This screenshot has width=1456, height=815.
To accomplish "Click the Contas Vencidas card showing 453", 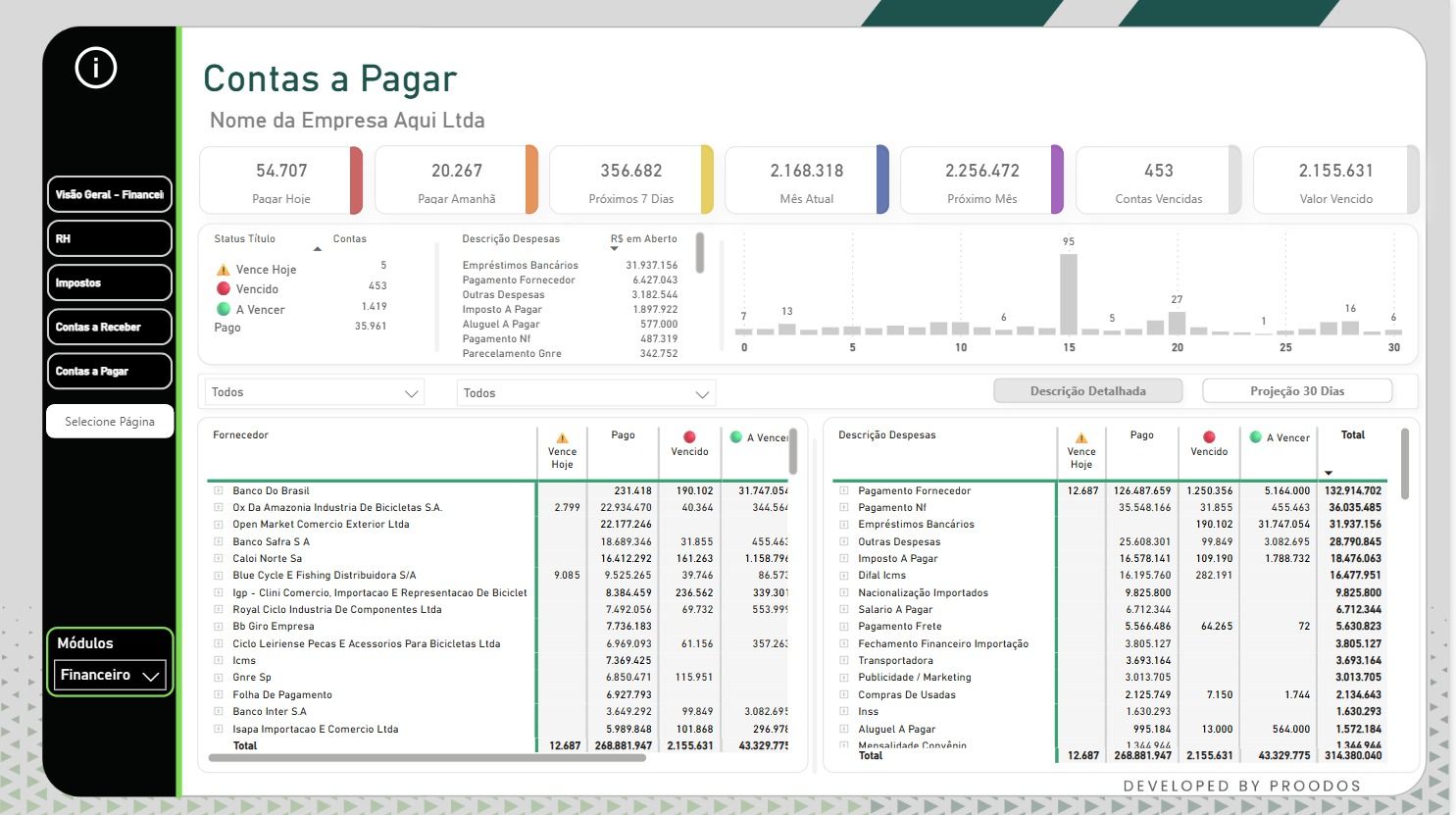I will (x=1159, y=180).
